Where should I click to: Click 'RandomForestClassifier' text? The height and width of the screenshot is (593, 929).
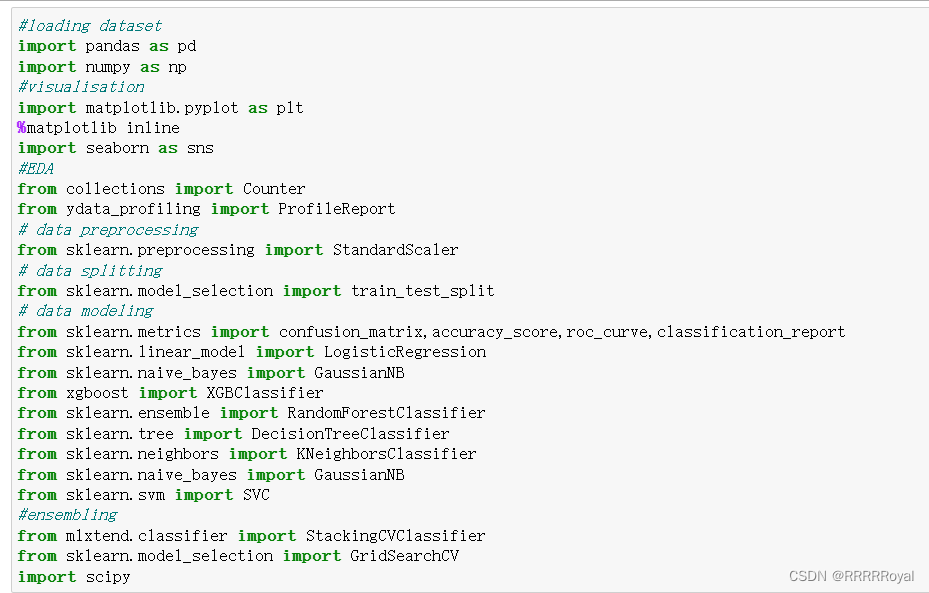tap(386, 413)
